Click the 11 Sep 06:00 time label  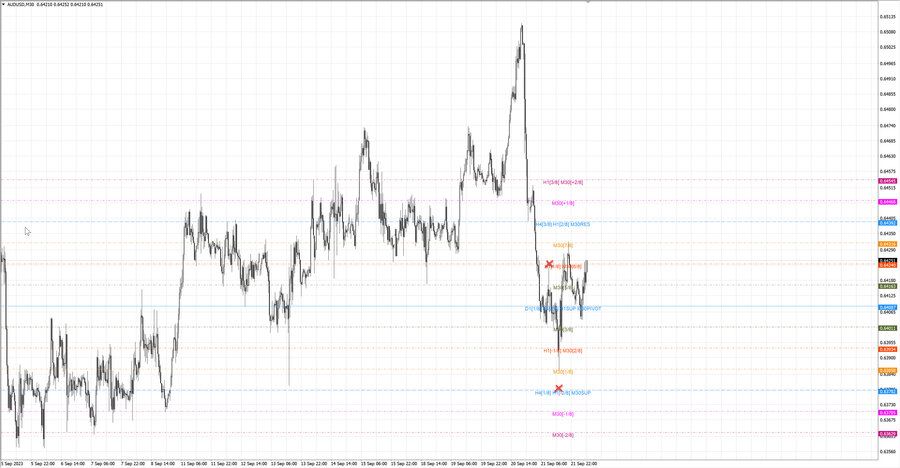(193, 463)
